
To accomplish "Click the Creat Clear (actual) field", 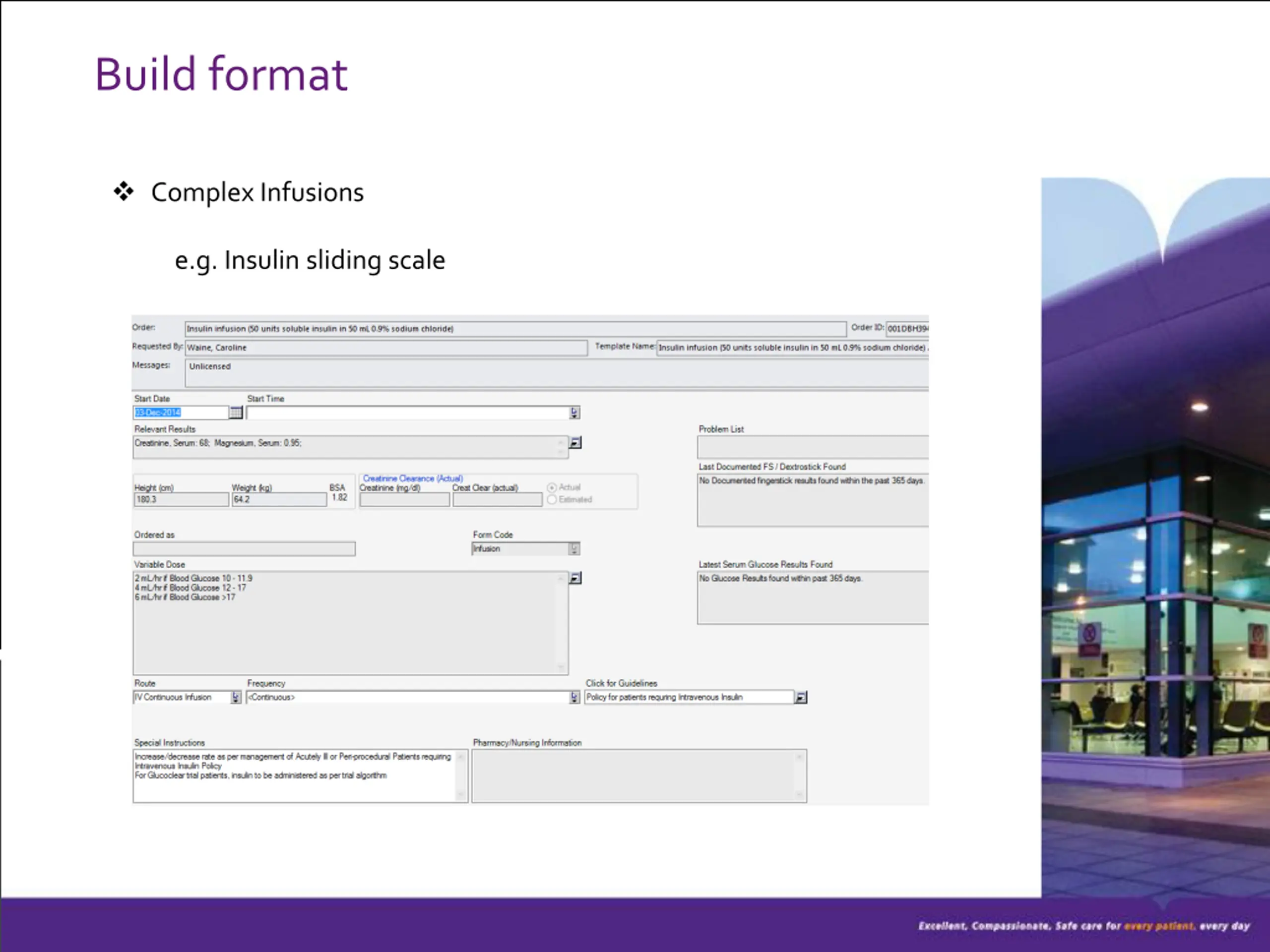I will (497, 500).
